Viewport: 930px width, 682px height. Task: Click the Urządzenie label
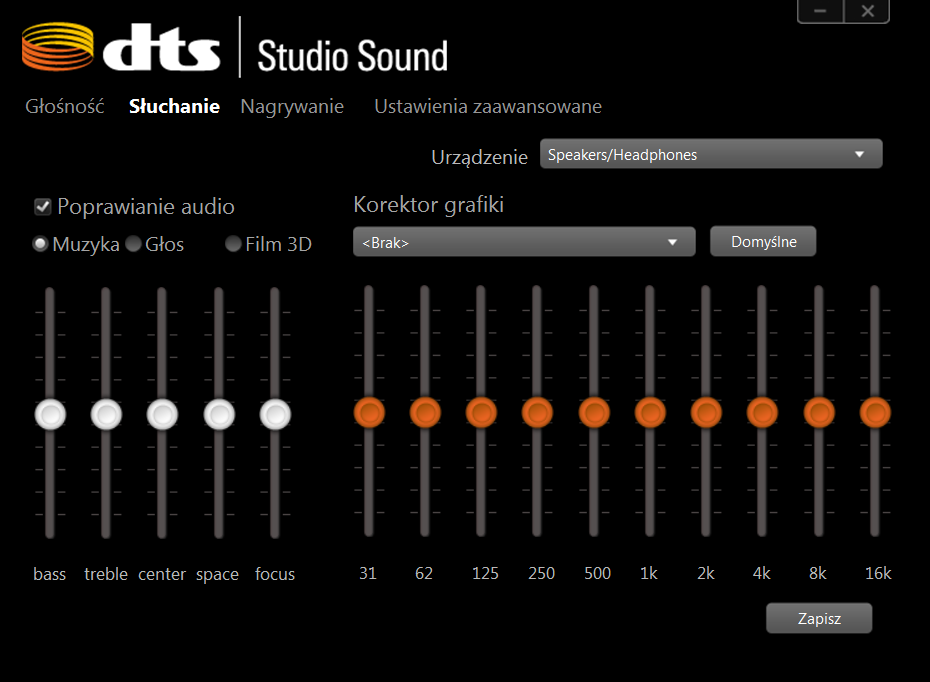tap(479, 157)
